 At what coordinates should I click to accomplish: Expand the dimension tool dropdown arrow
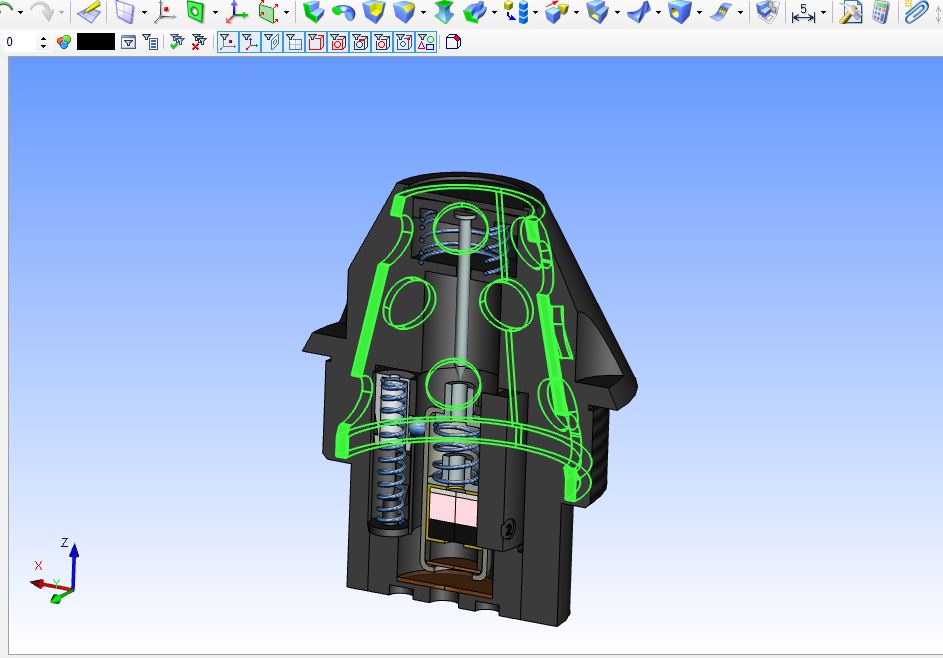pos(823,13)
